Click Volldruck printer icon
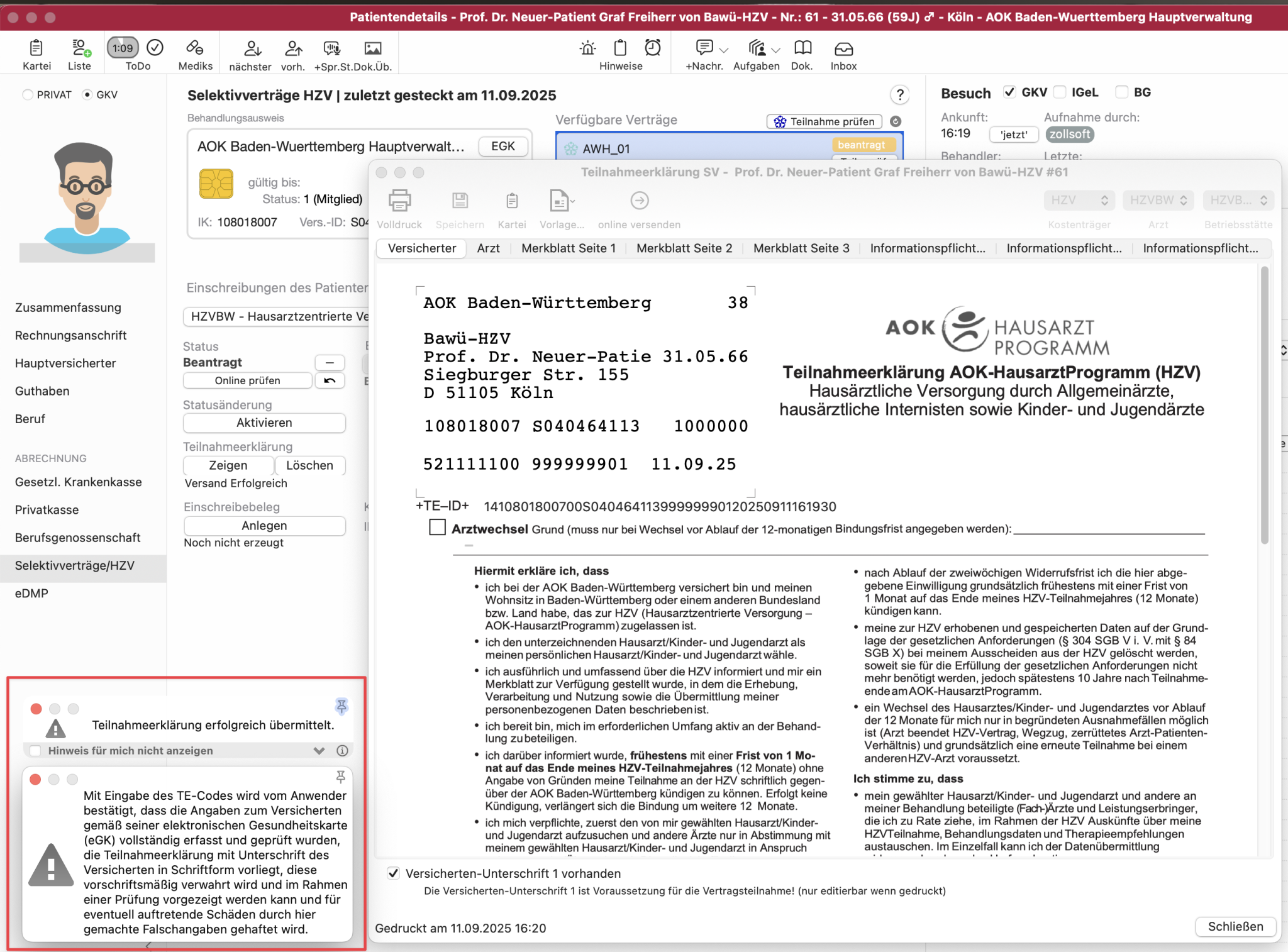 pos(399,201)
